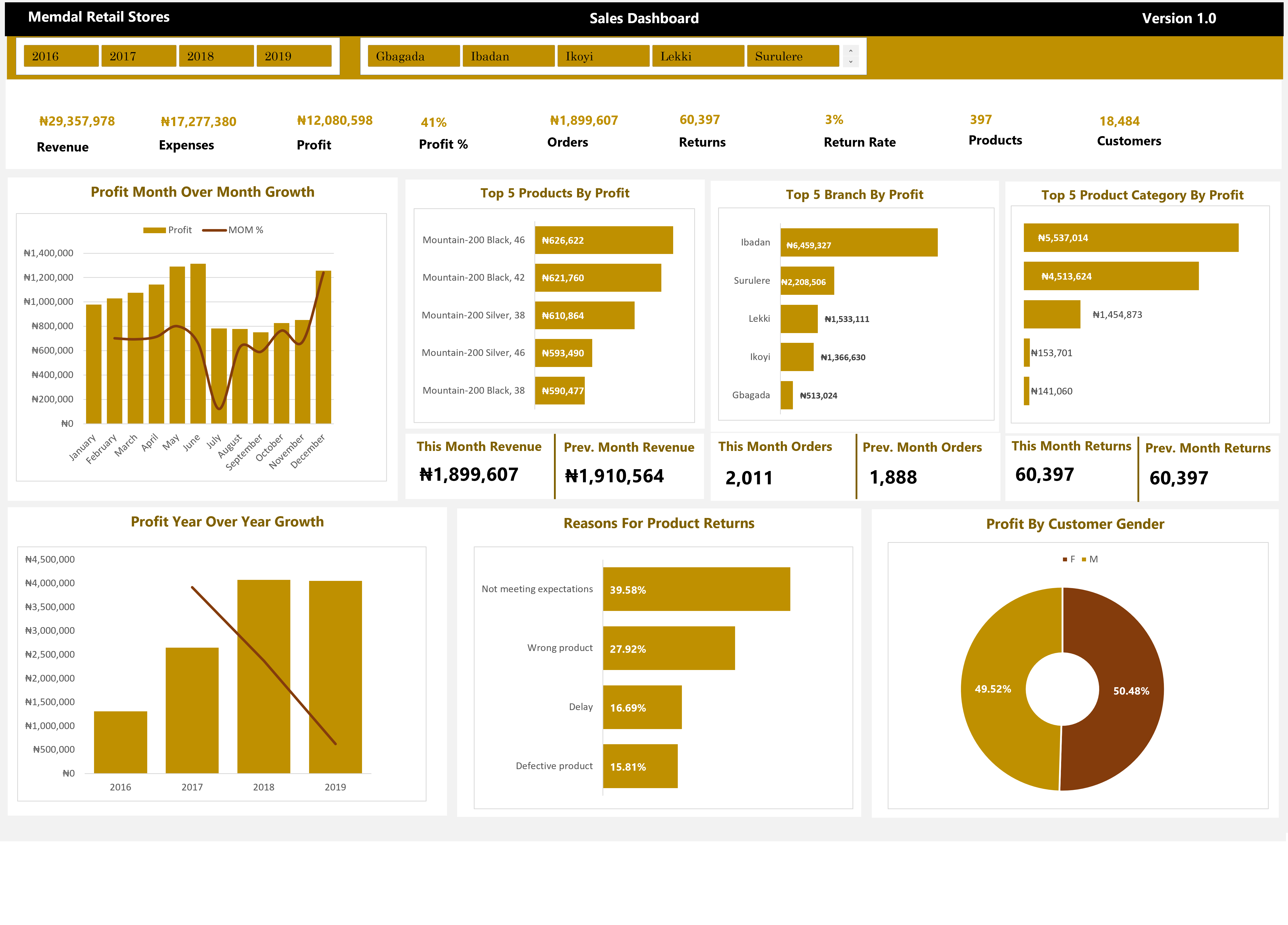The height and width of the screenshot is (925, 1288).
Task: Click the Memdal Retail Stores header
Action: 99,17
